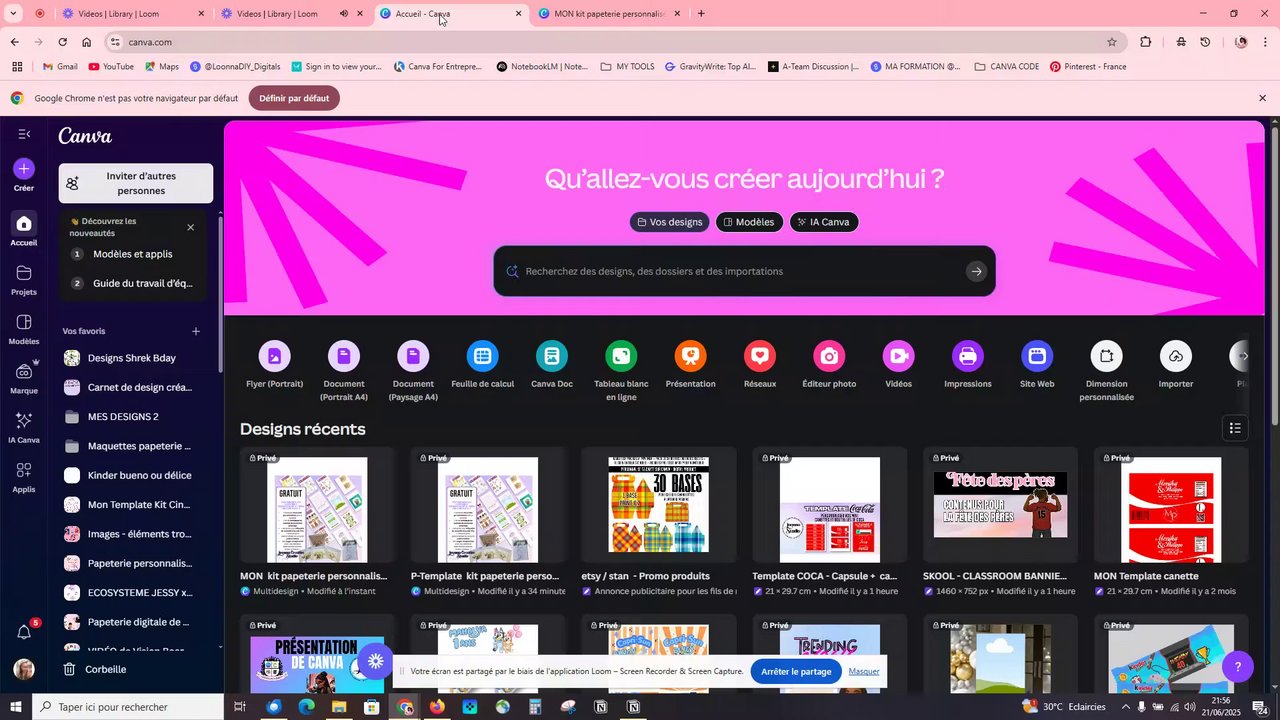Click the floating sparkle assistant button
Image resolution: width=1280 pixels, height=720 pixels.
point(375,661)
